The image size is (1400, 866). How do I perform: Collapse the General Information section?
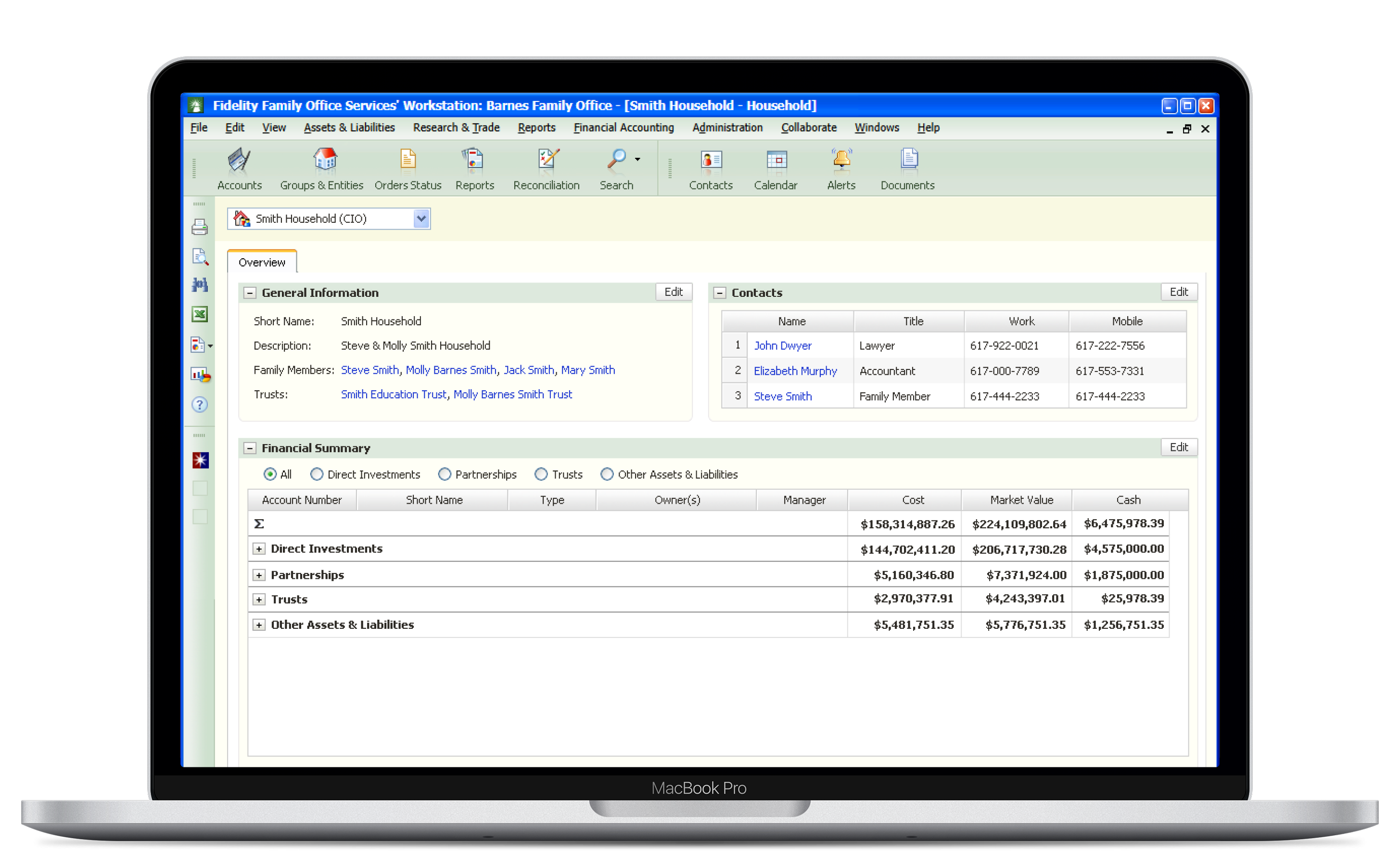[250, 293]
